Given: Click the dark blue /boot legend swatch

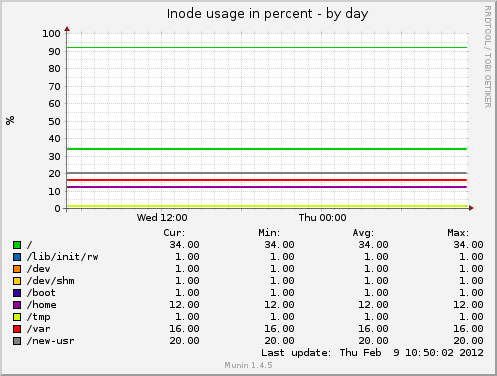Looking at the screenshot, I should tap(17, 293).
